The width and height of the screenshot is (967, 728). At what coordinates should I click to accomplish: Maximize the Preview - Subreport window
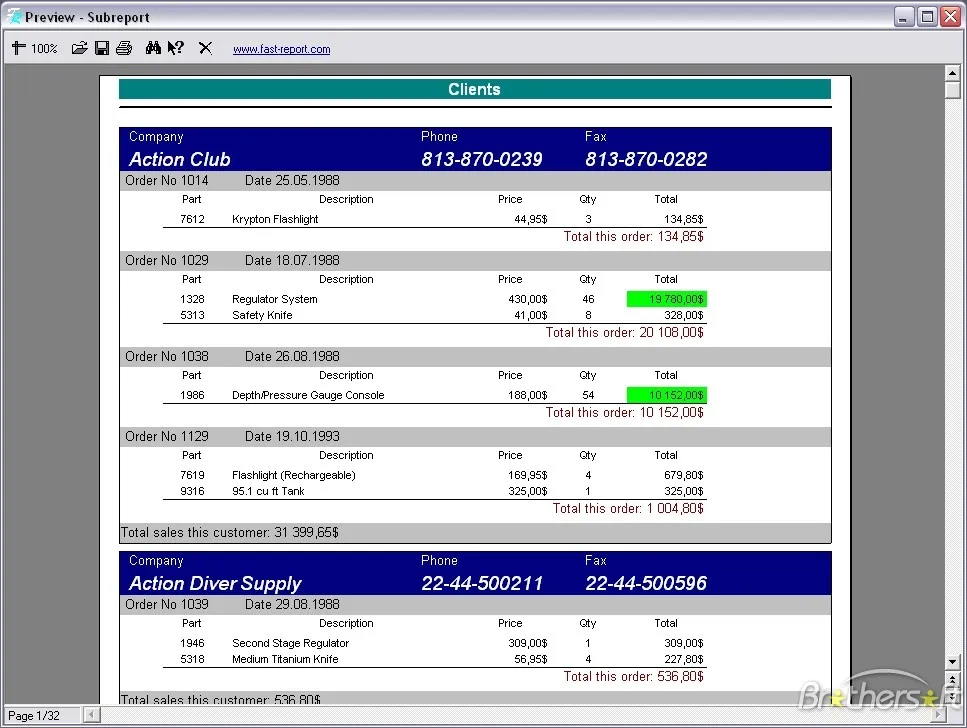click(927, 17)
